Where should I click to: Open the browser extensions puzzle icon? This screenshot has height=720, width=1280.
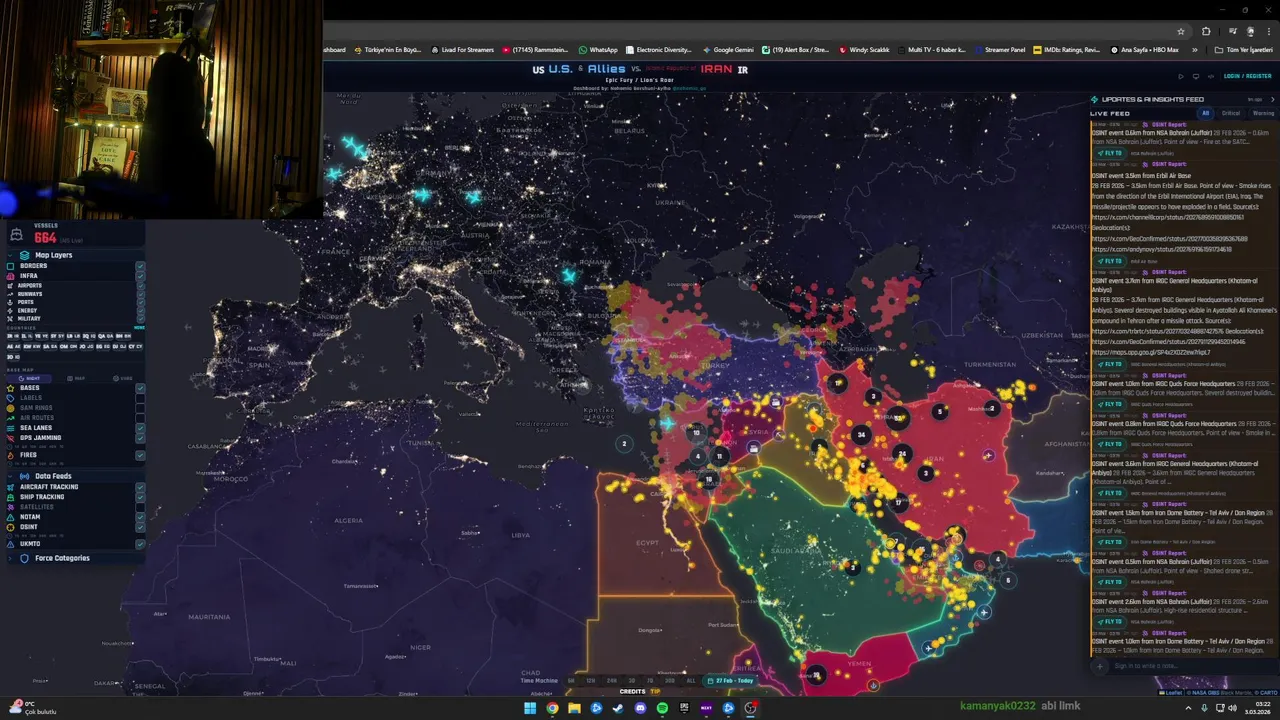pyautogui.click(x=1205, y=31)
